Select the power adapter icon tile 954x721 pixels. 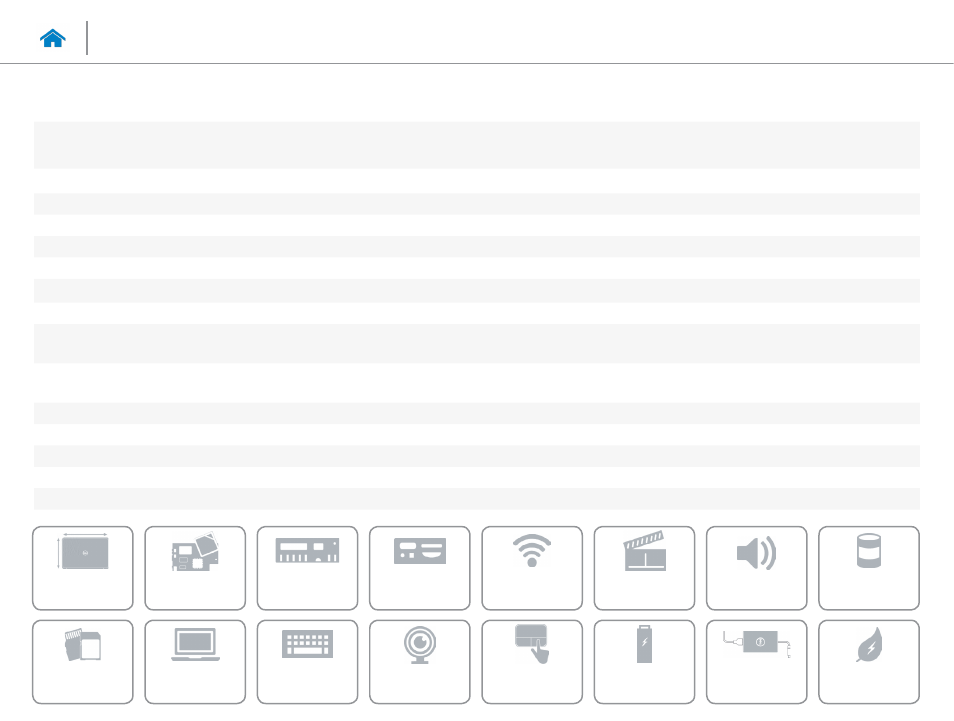pos(756,662)
